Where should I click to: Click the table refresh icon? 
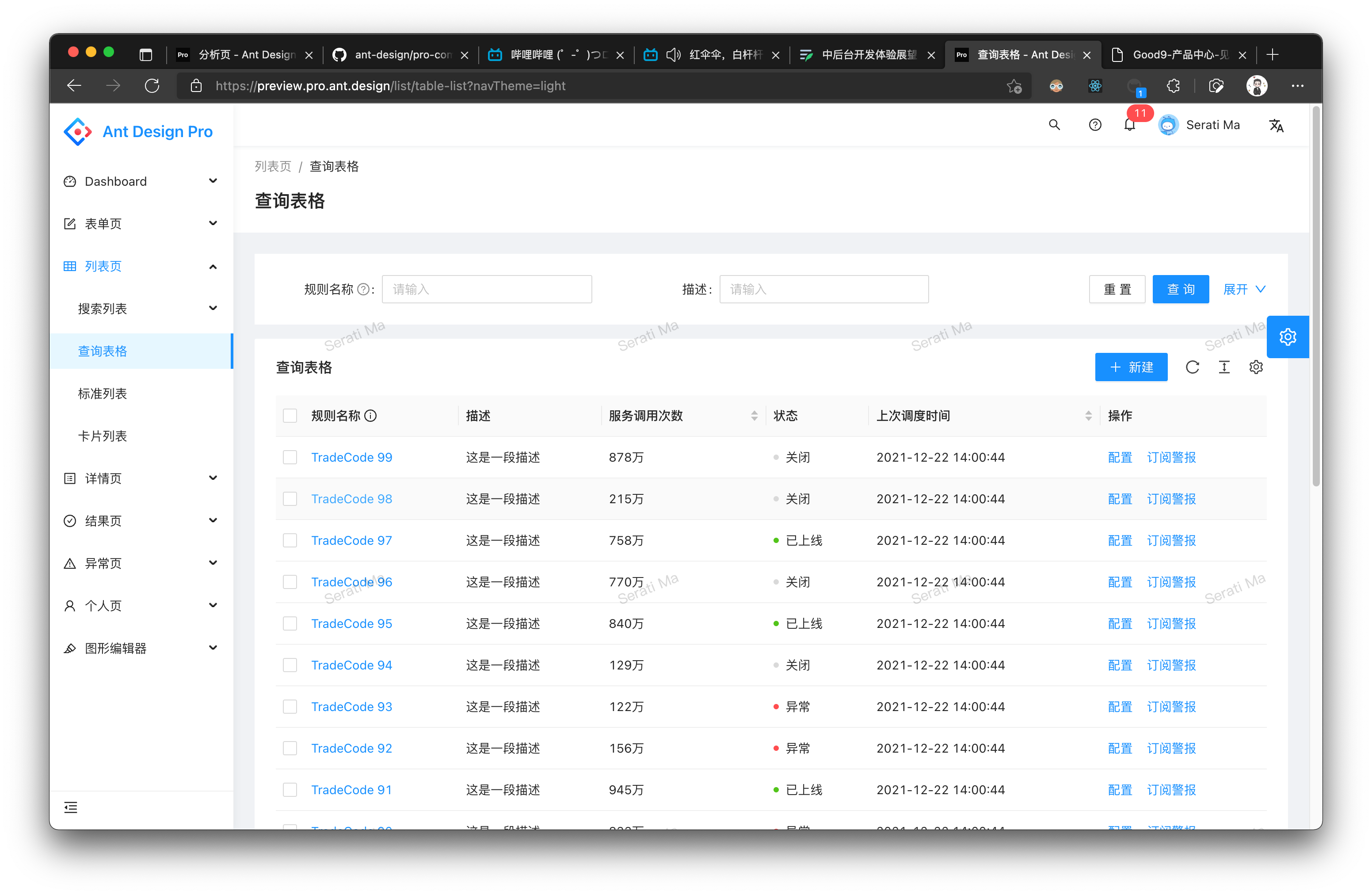click(1192, 367)
